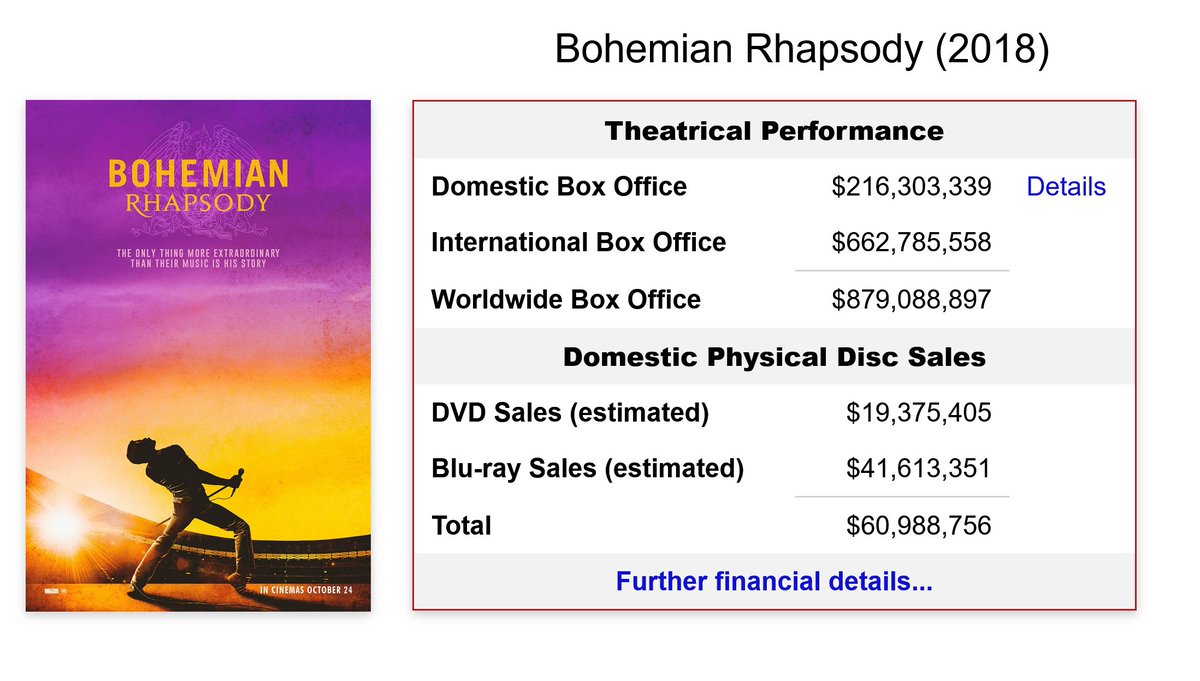Click the International Box Office label

click(x=579, y=243)
